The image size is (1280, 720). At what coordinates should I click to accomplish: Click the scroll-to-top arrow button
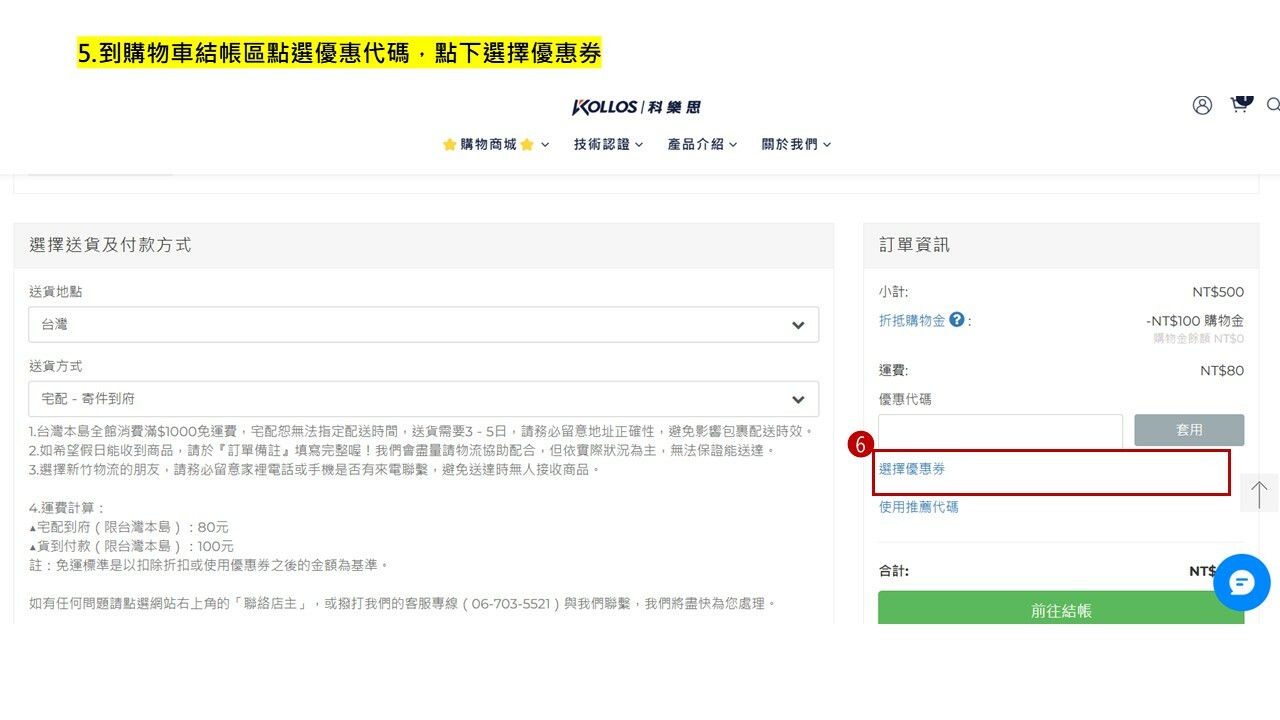(x=1259, y=493)
